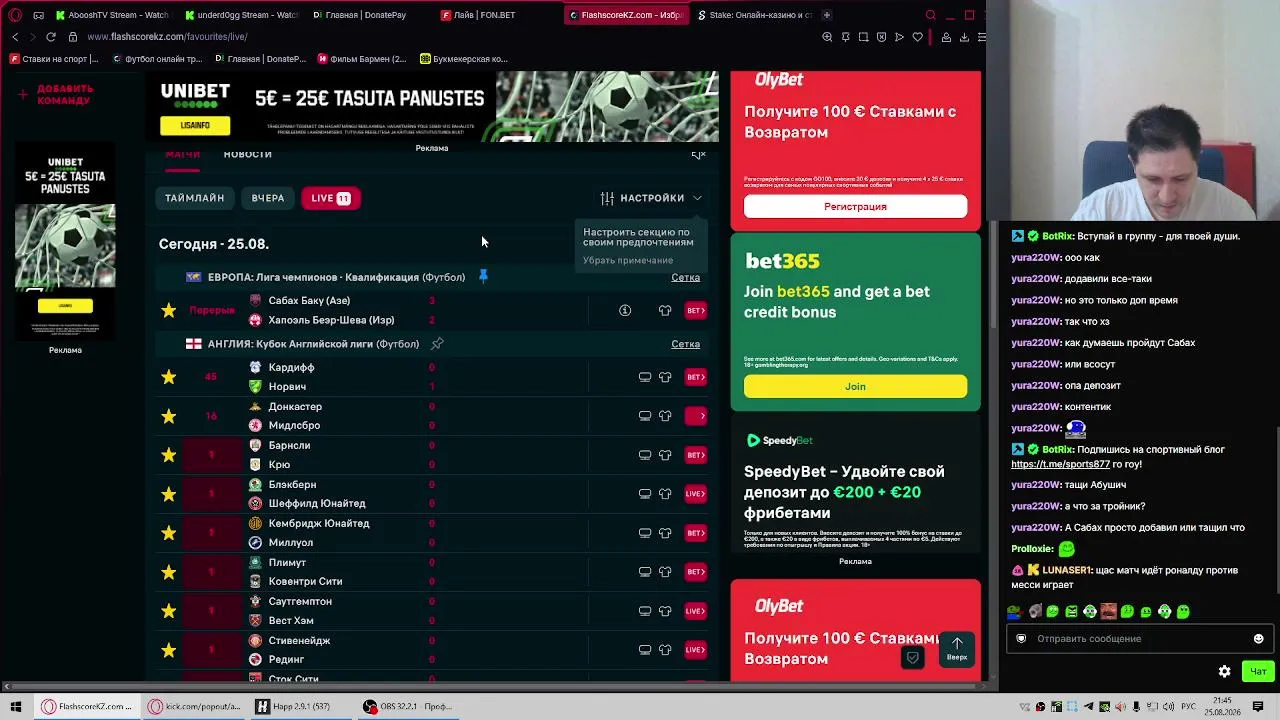Open the t.me/sports877 link in chat
Screen dimensions: 1280x720
pos(1060,464)
